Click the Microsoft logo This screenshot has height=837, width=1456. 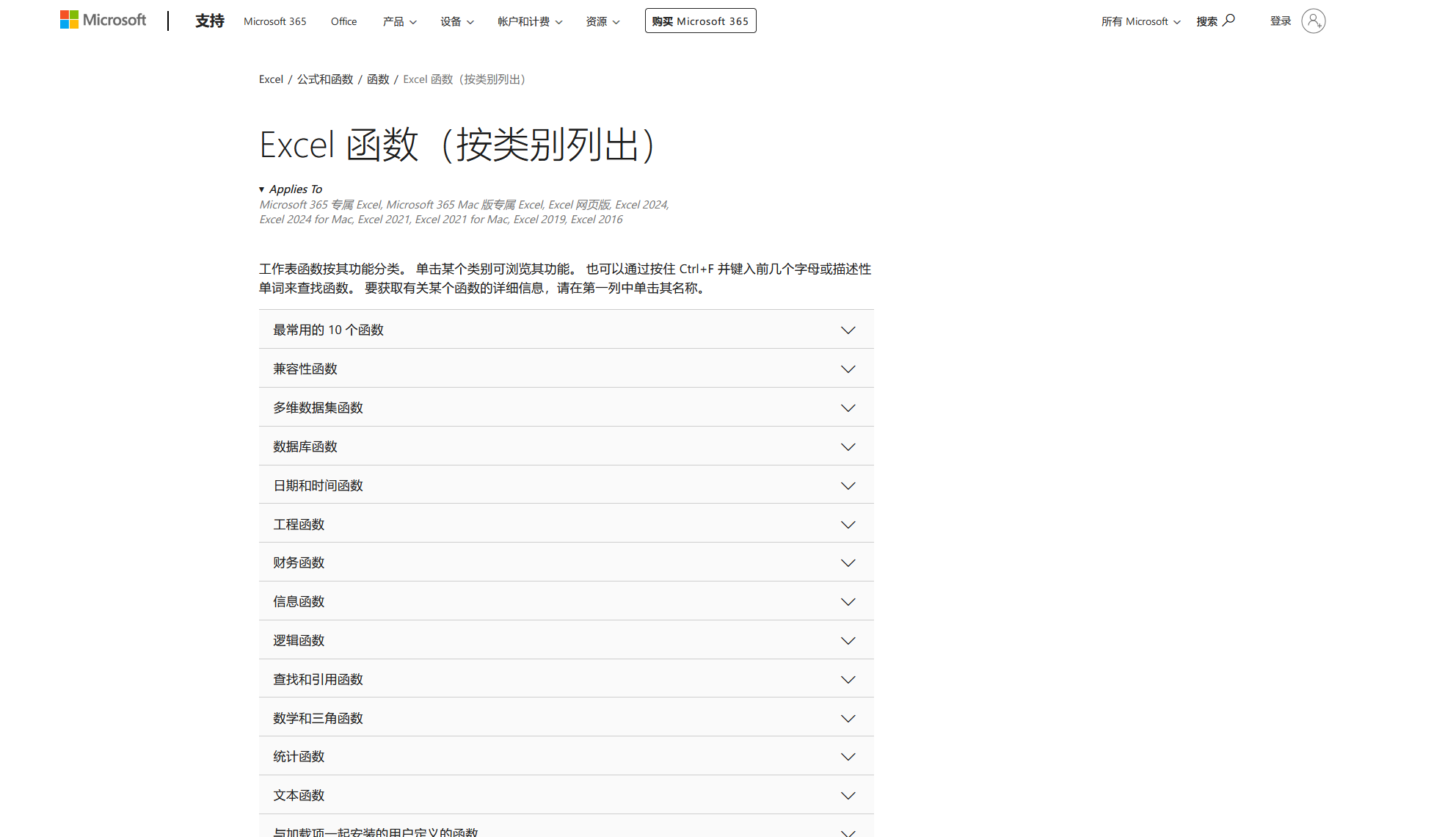pos(103,19)
